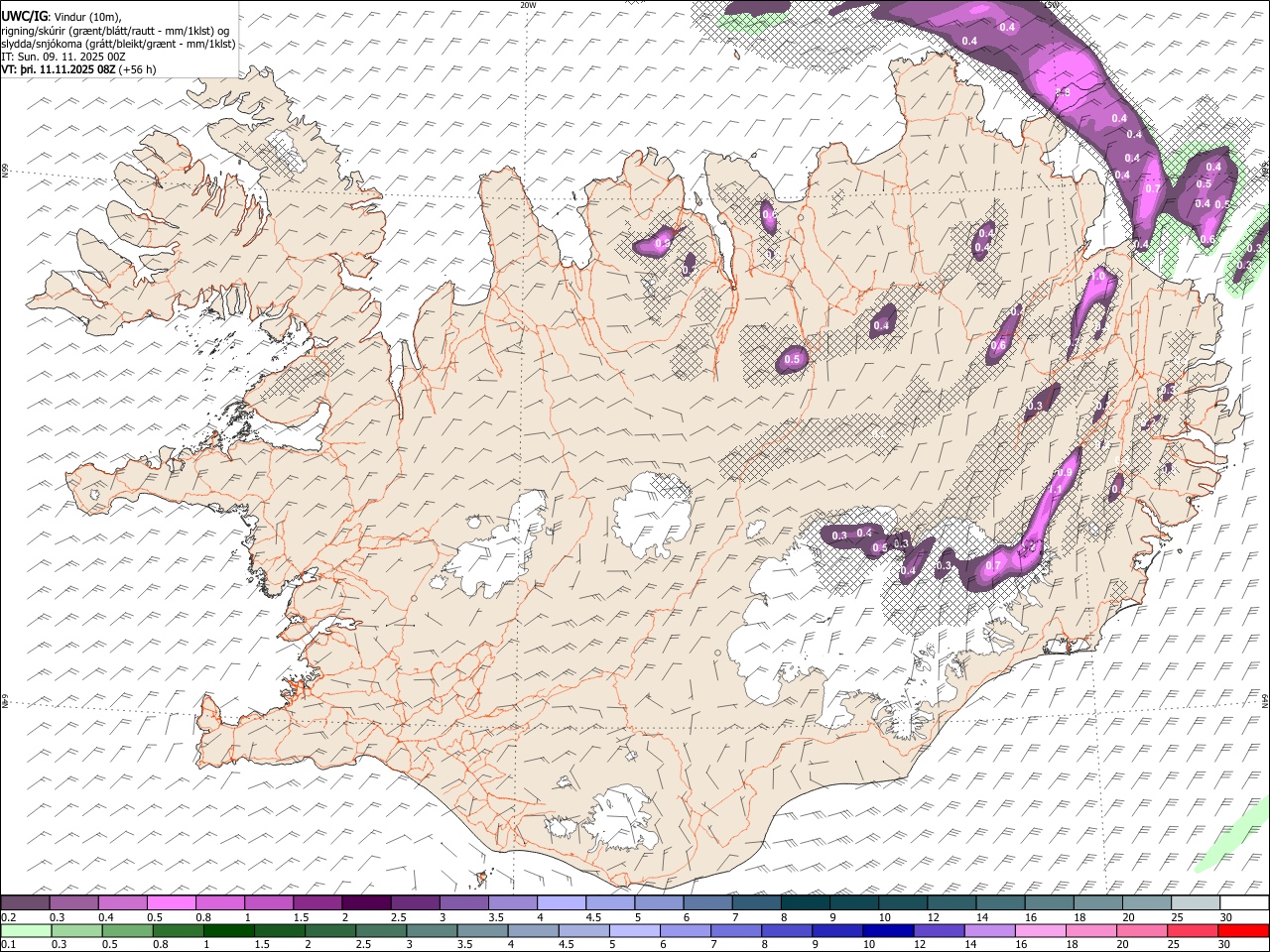Click the '12' label under upper legend row
This screenshot has width=1270, height=952.
point(933,917)
